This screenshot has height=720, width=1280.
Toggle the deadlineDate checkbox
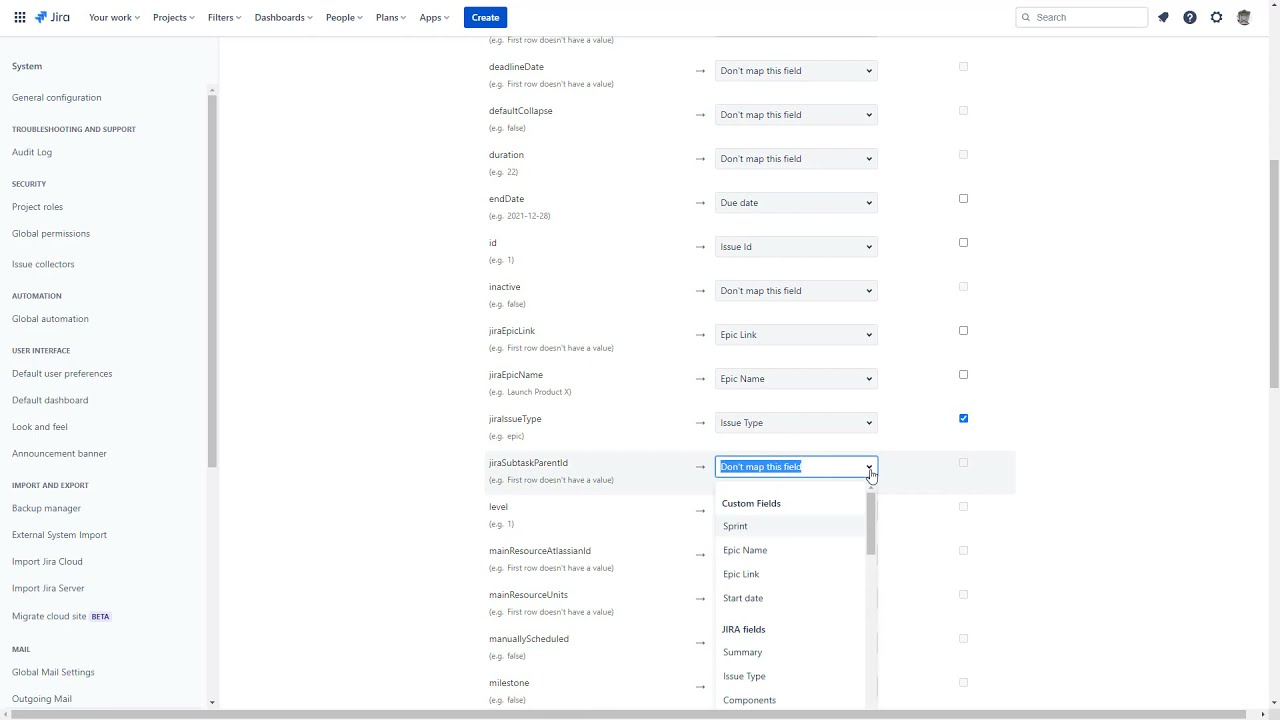[x=964, y=66]
